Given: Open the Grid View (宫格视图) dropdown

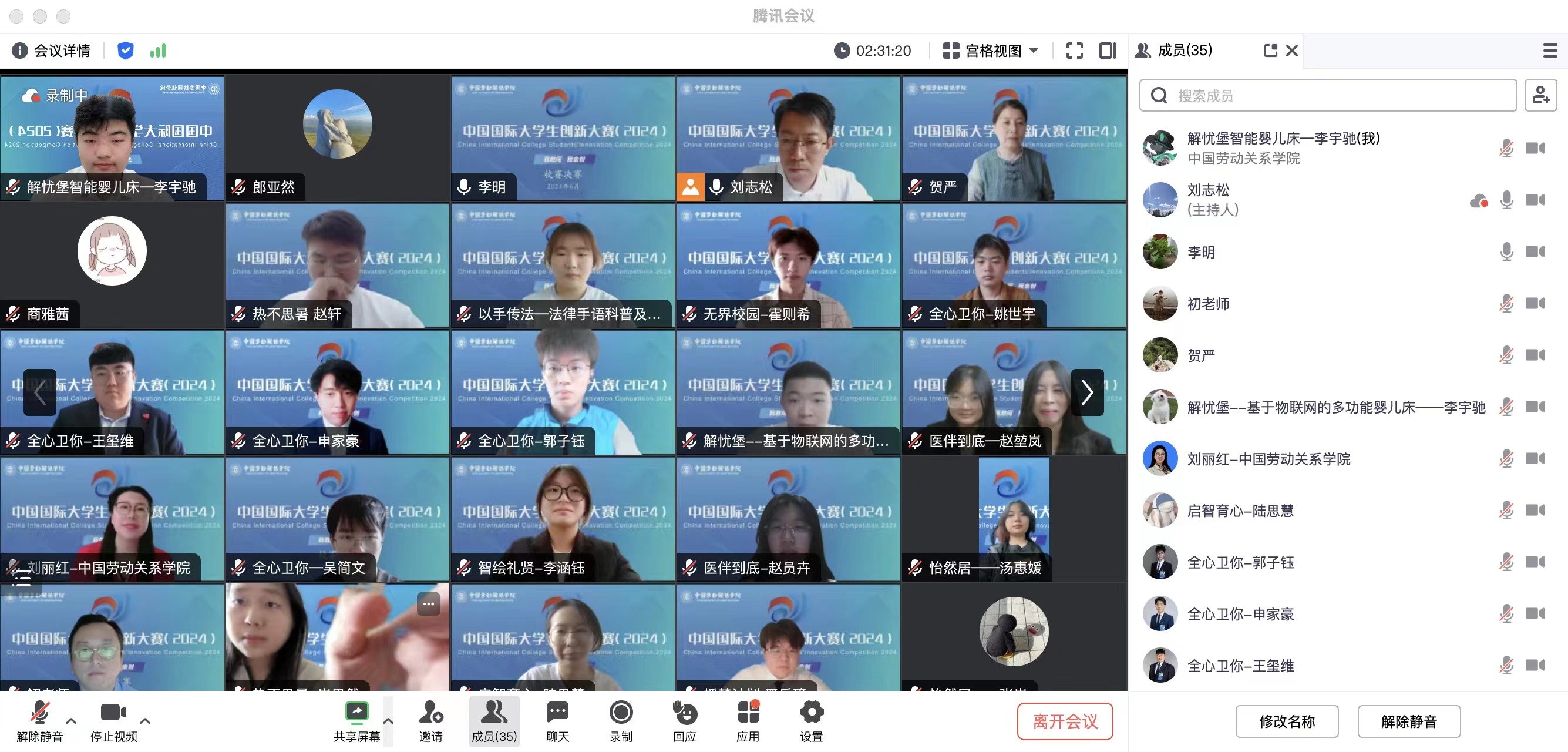Looking at the screenshot, I should 991,51.
